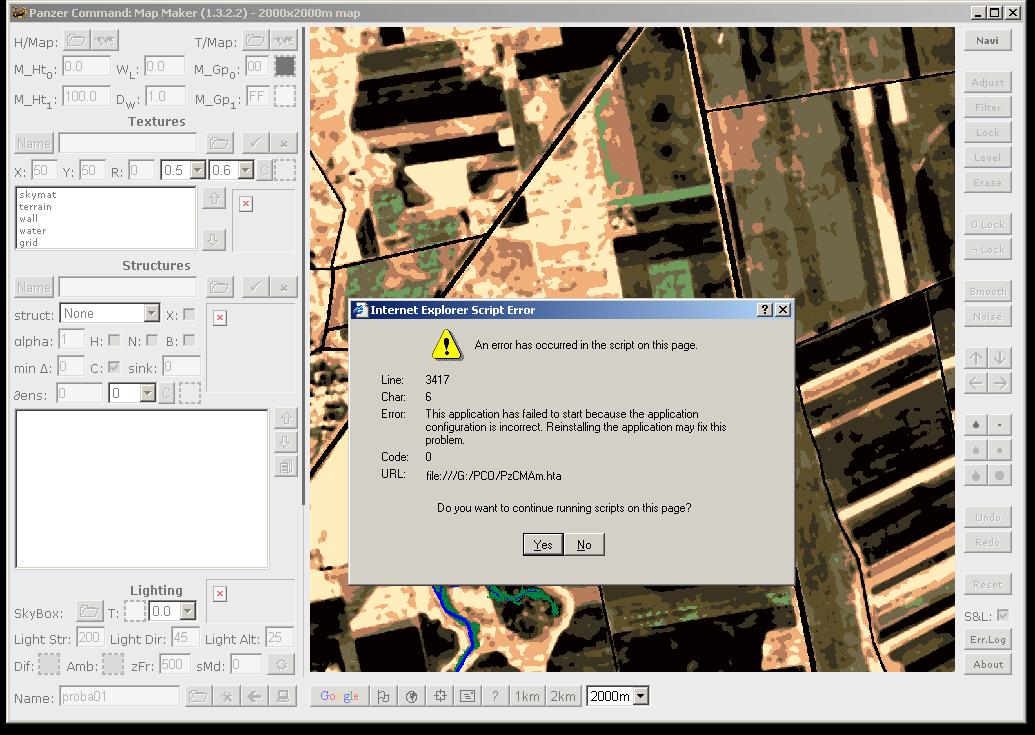Screen dimensions: 1035x735
Task: Click help question mark in error dialog title
Action: pos(764,309)
